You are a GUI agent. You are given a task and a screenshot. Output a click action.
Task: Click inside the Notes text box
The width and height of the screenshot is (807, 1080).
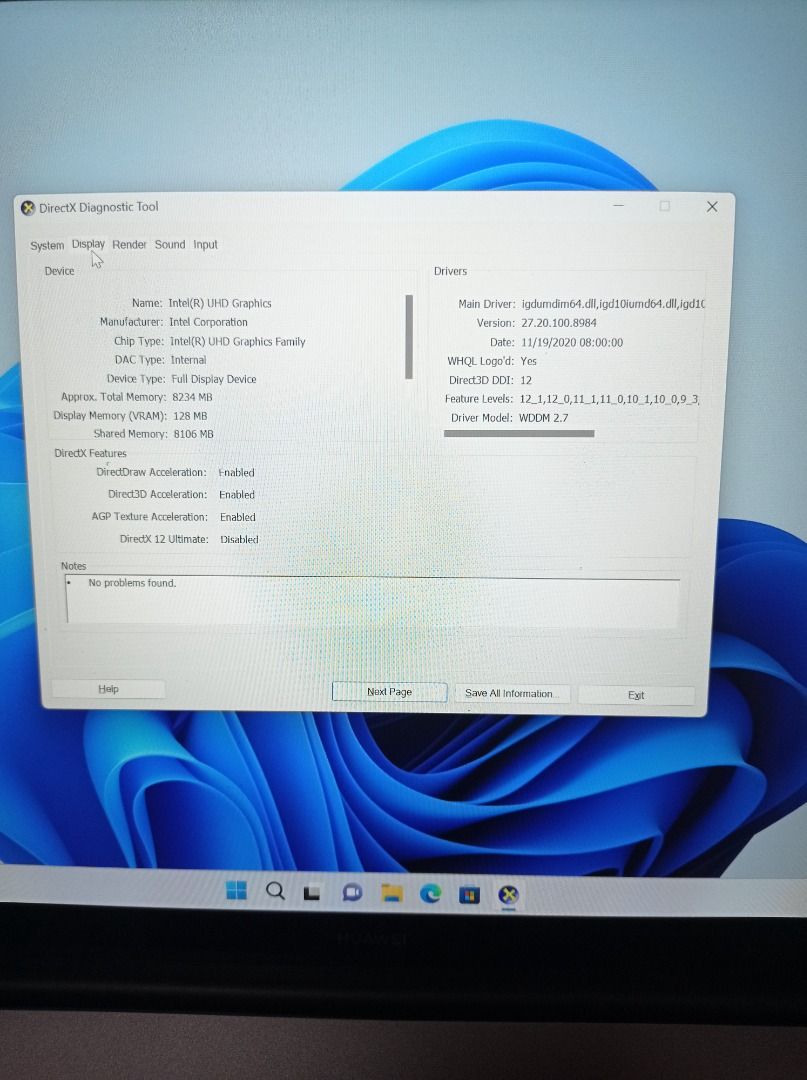tap(373, 600)
